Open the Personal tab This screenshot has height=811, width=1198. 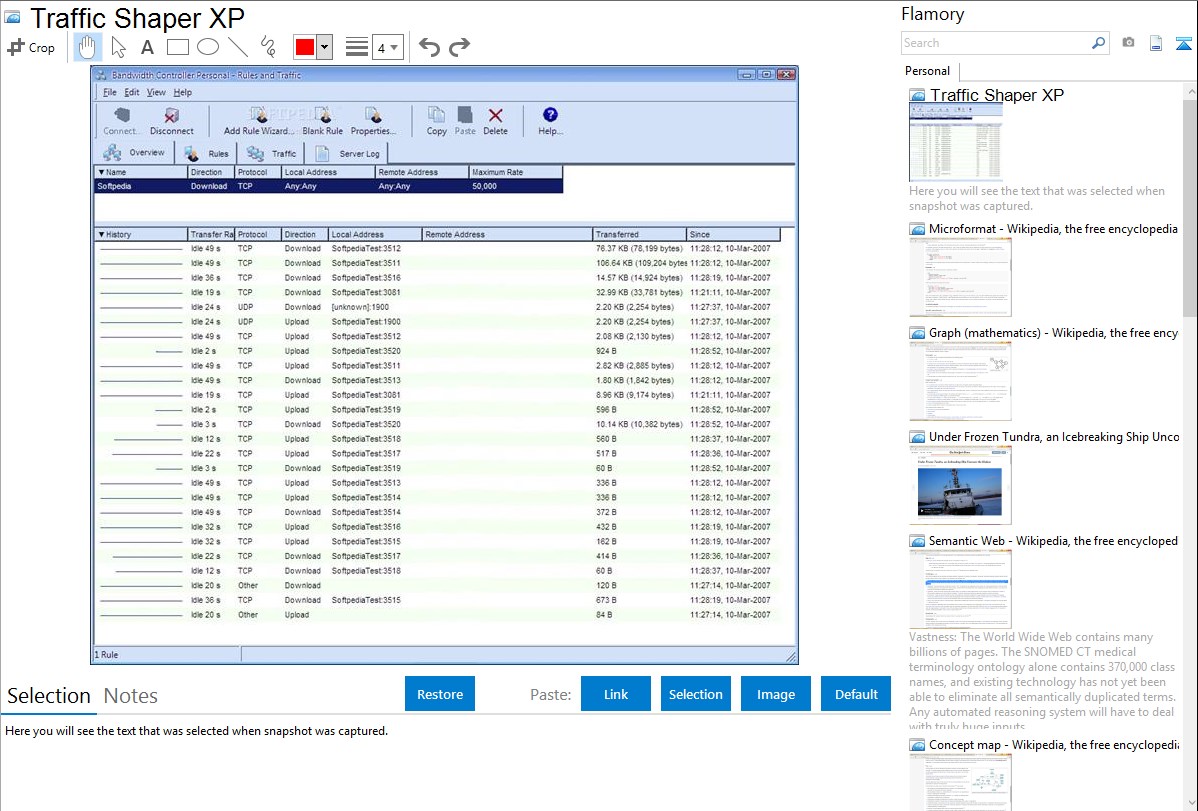(927, 71)
